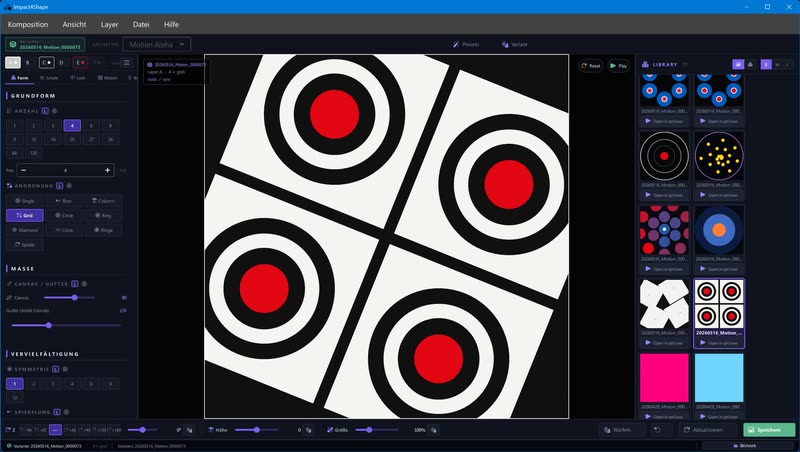This screenshot has height=452, width=800.
Task: Click the plus stepper in Anzahl field
Action: click(107, 170)
